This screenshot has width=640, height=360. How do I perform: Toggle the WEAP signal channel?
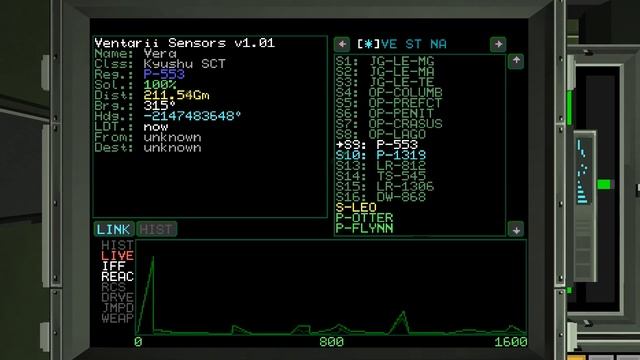[x=118, y=318]
